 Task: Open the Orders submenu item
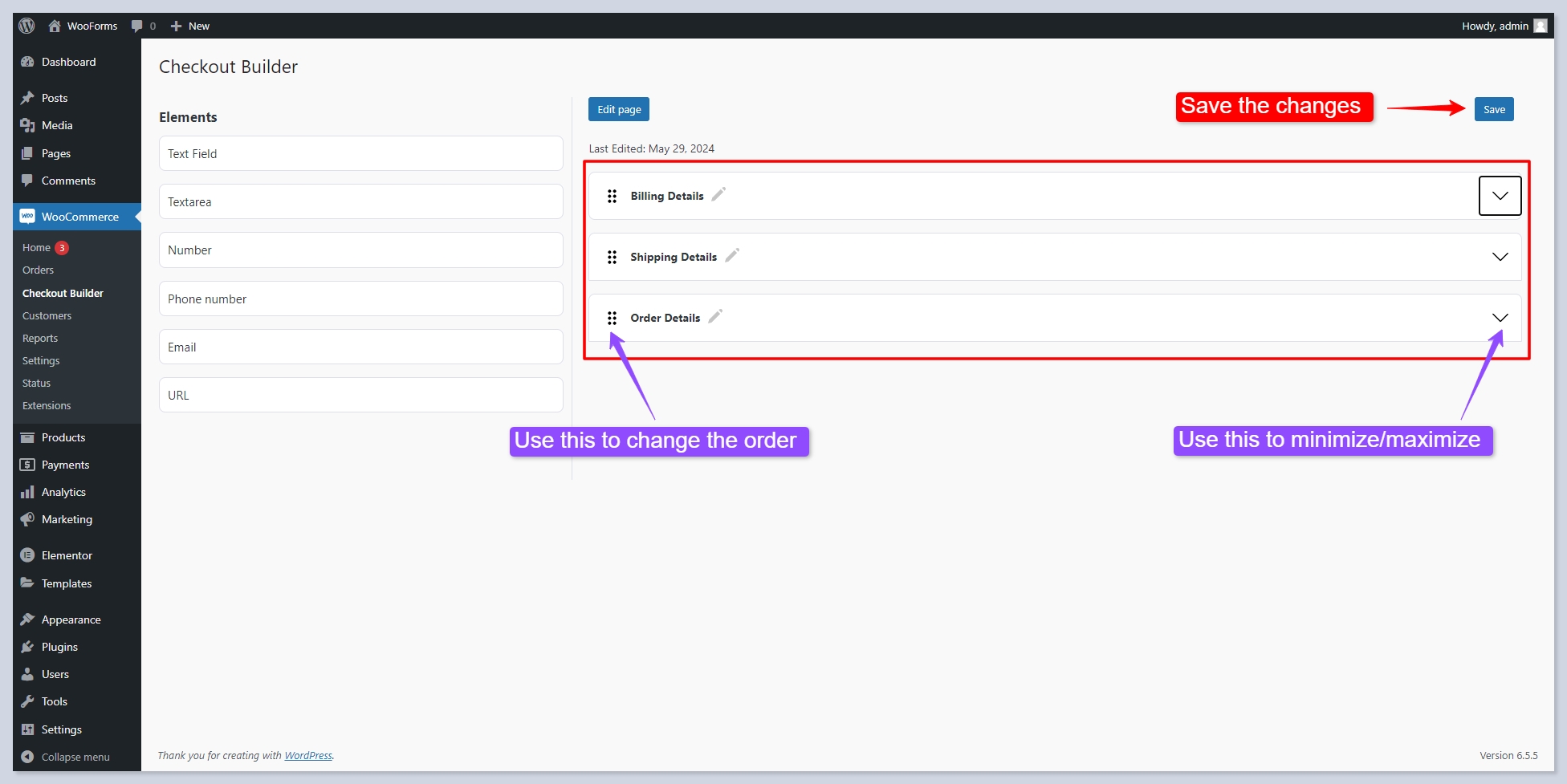[x=38, y=270]
